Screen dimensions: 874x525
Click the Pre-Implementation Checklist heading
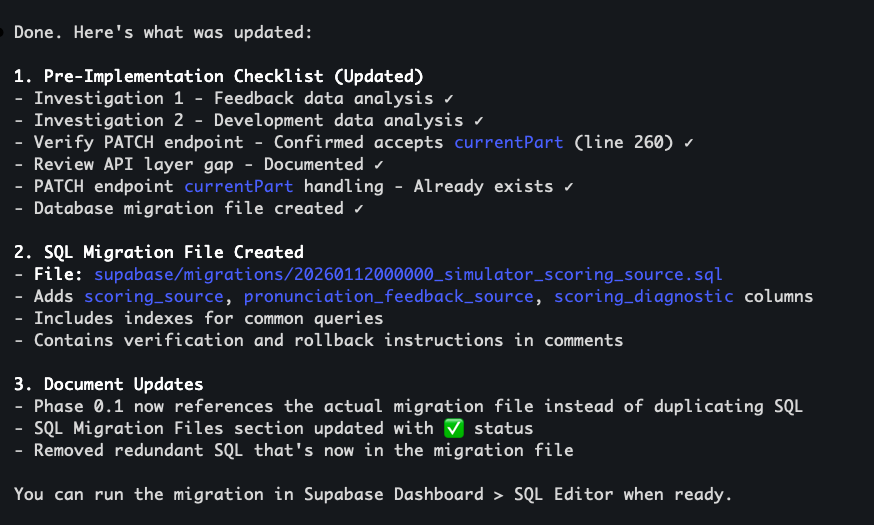pyautogui.click(x=228, y=76)
